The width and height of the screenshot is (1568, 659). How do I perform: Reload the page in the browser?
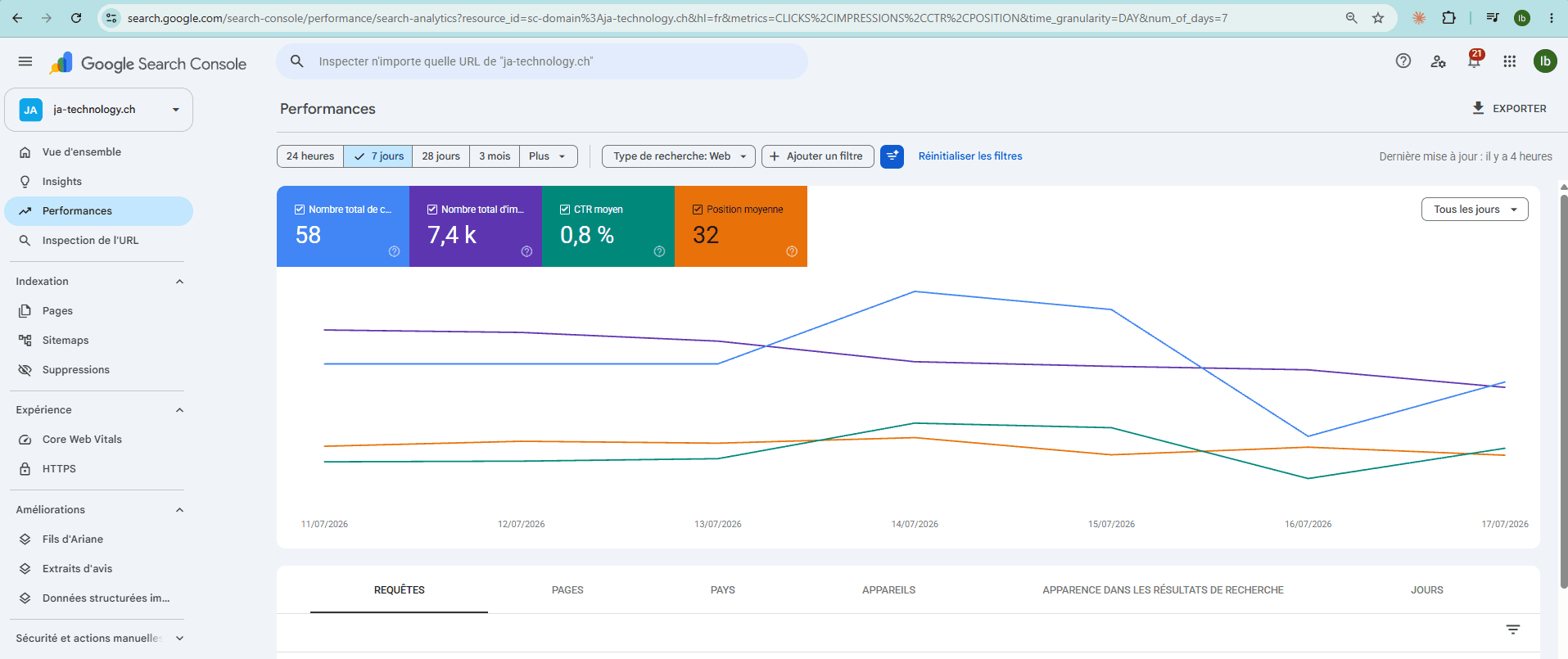[76, 18]
